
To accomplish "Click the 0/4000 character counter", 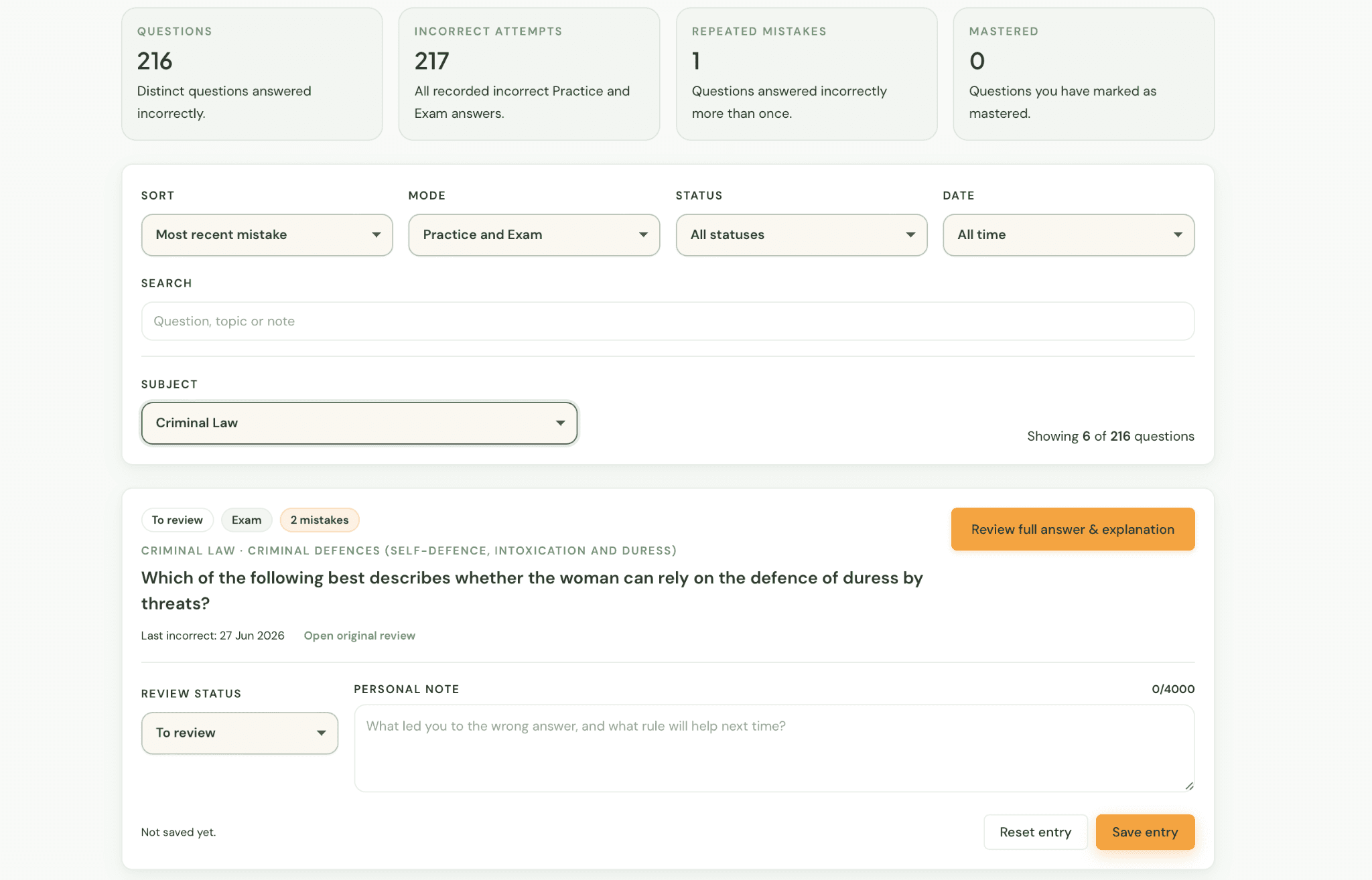I will (x=1173, y=689).
